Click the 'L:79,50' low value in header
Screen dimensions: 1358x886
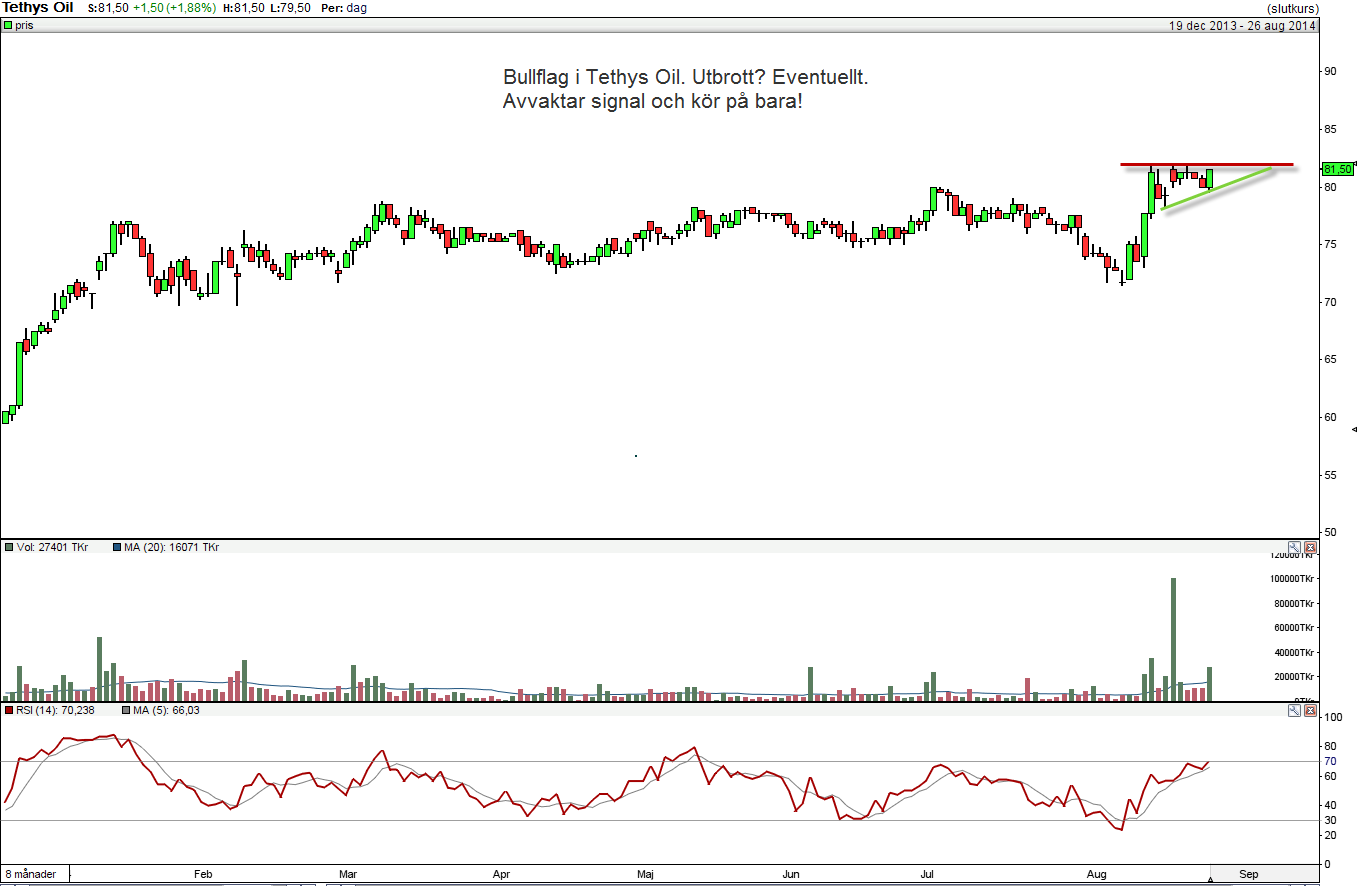point(291,8)
